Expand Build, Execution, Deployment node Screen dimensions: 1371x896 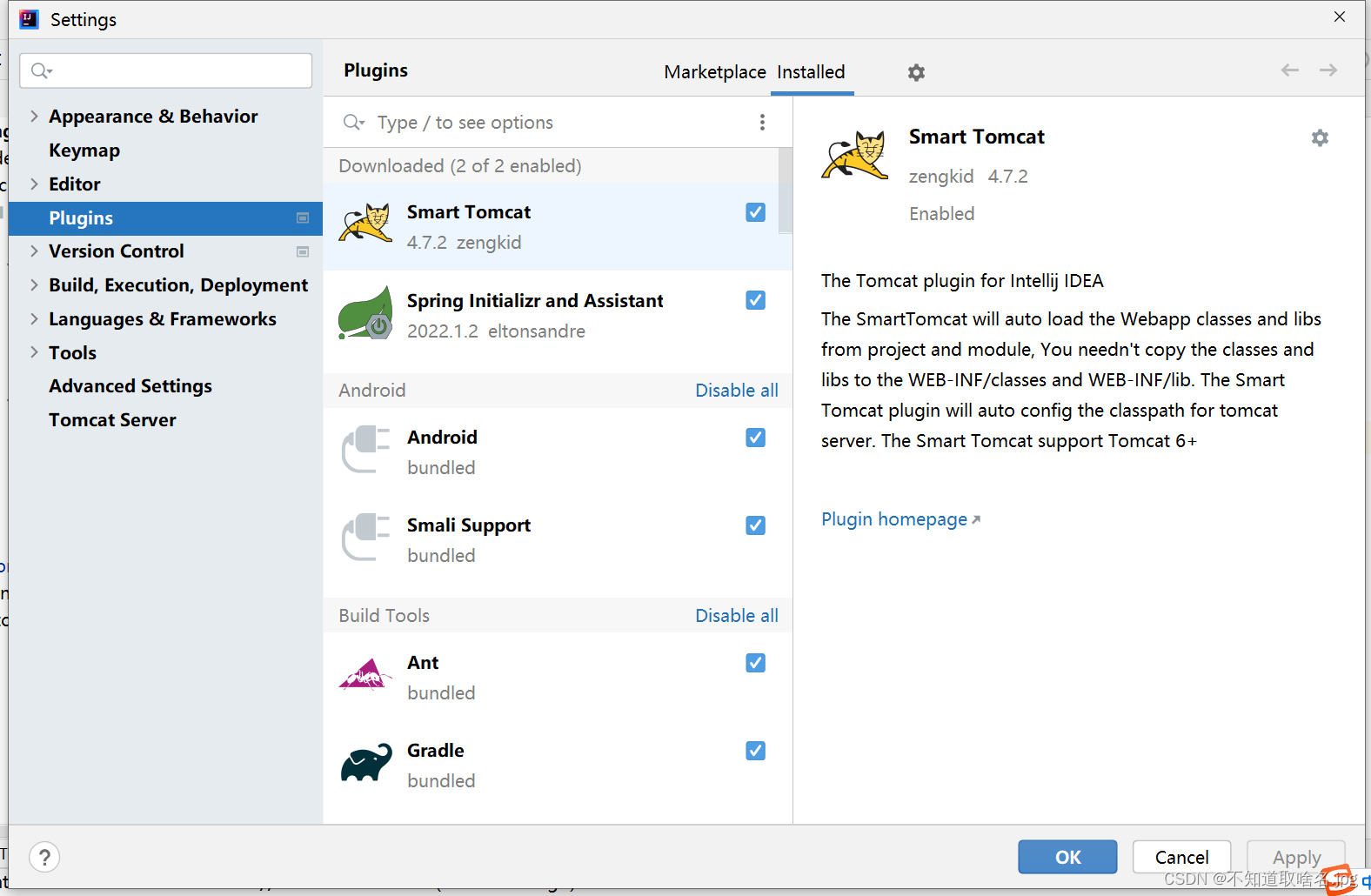[34, 284]
